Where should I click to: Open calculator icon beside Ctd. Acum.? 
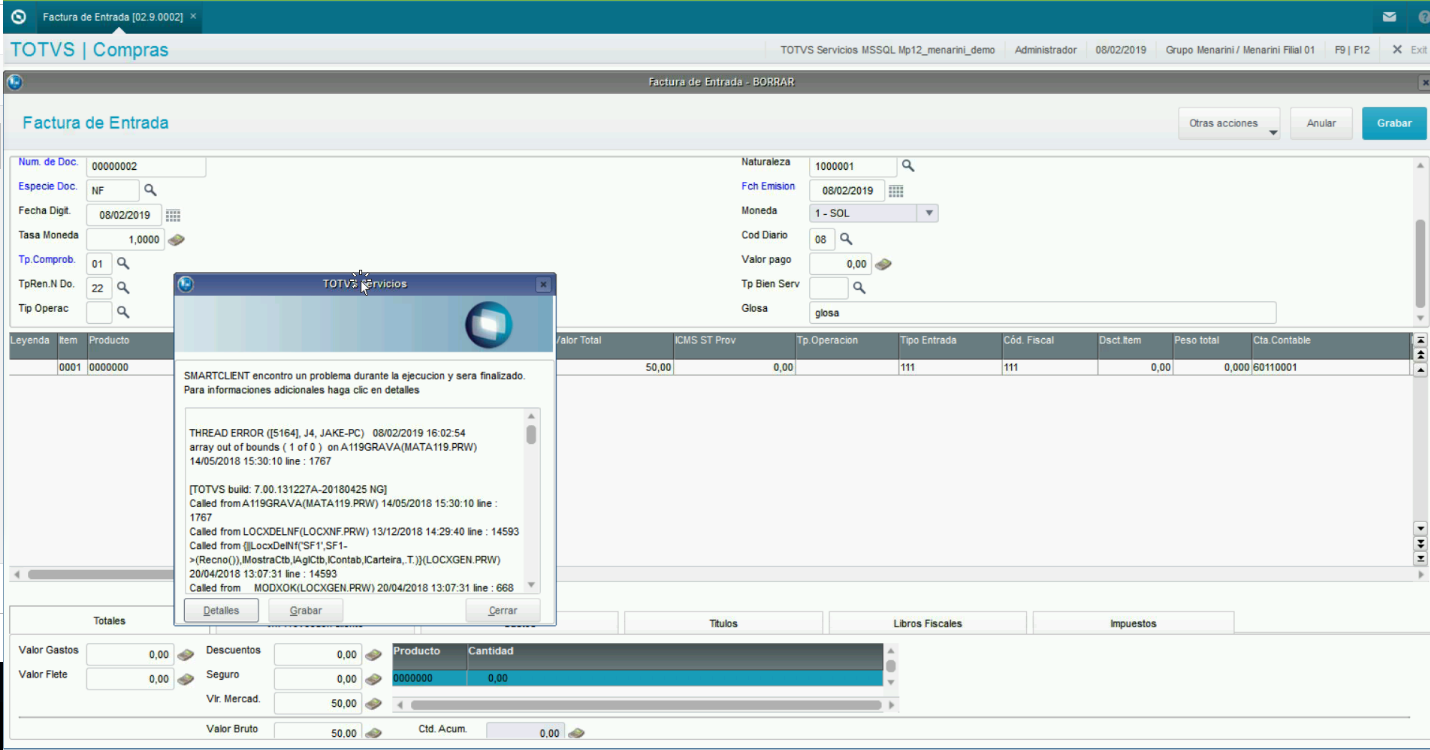click(x=576, y=733)
